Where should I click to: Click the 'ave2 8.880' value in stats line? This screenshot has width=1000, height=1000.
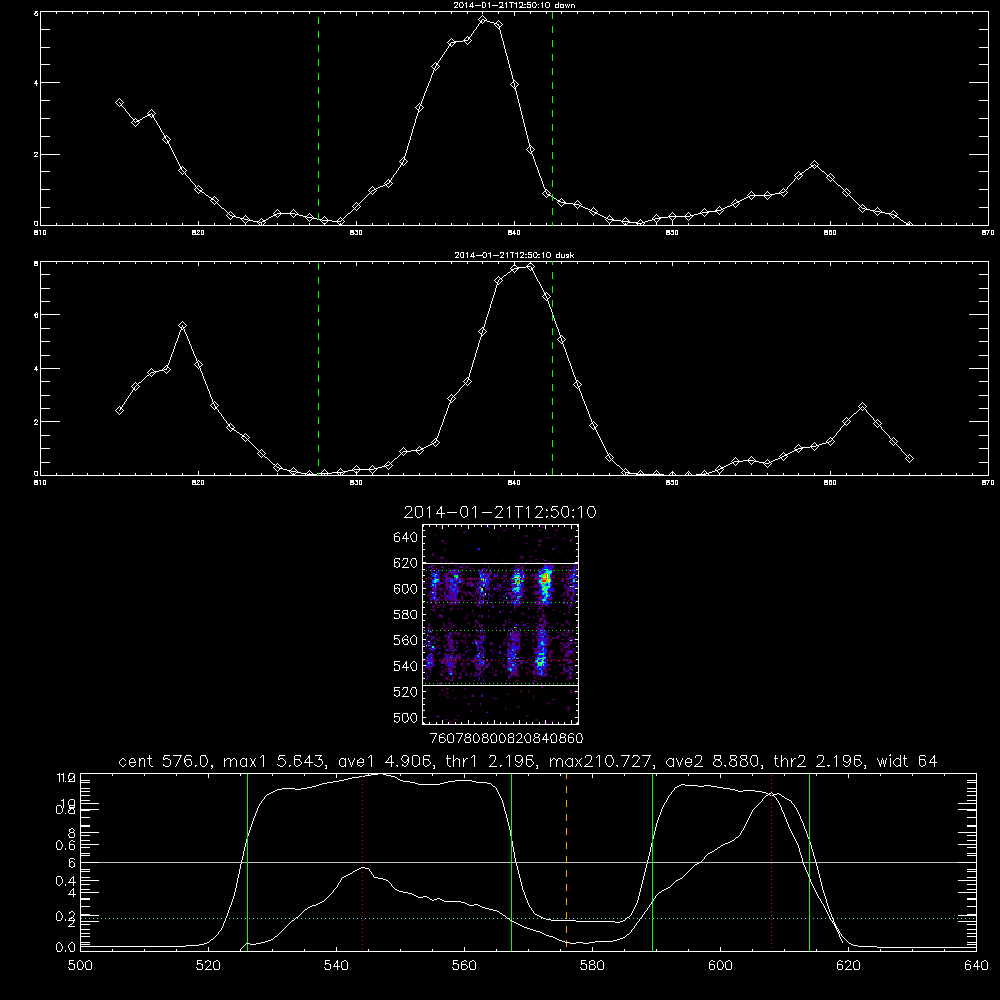point(712,761)
